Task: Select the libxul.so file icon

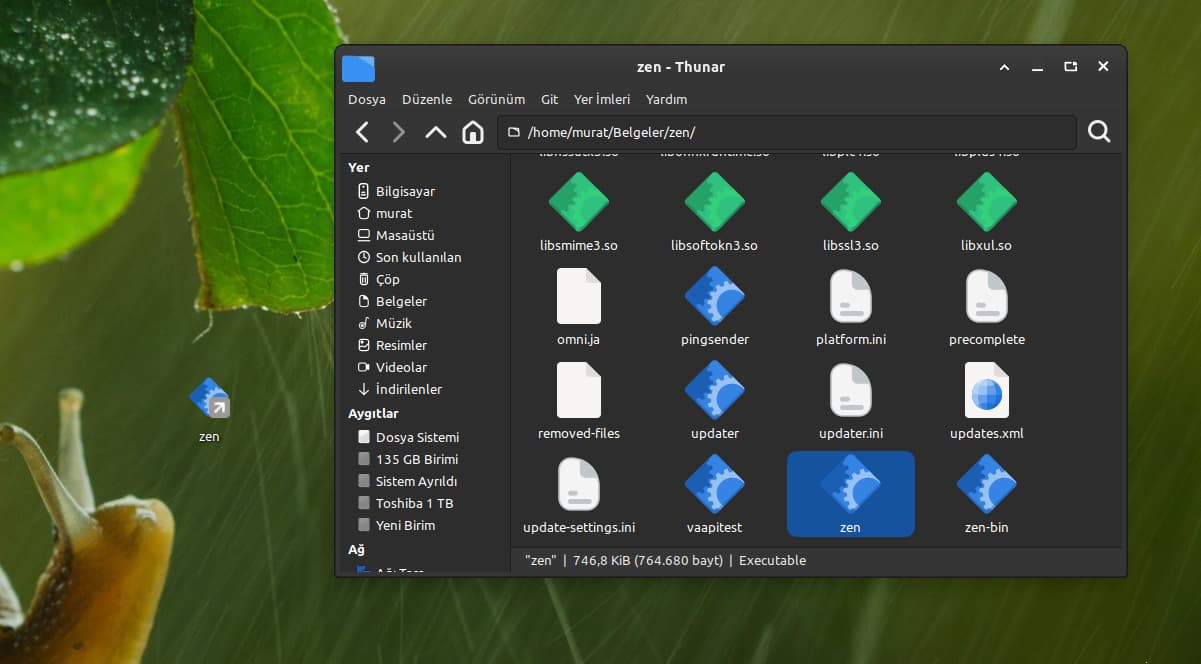Action: pos(986,203)
